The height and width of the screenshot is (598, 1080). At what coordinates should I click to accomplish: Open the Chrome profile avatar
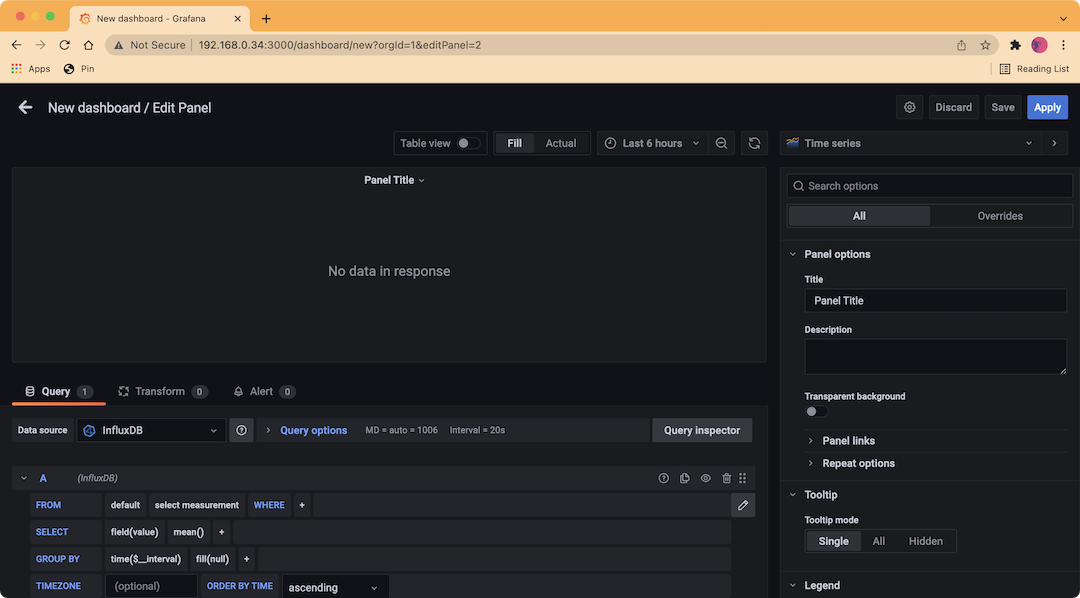click(x=1039, y=45)
